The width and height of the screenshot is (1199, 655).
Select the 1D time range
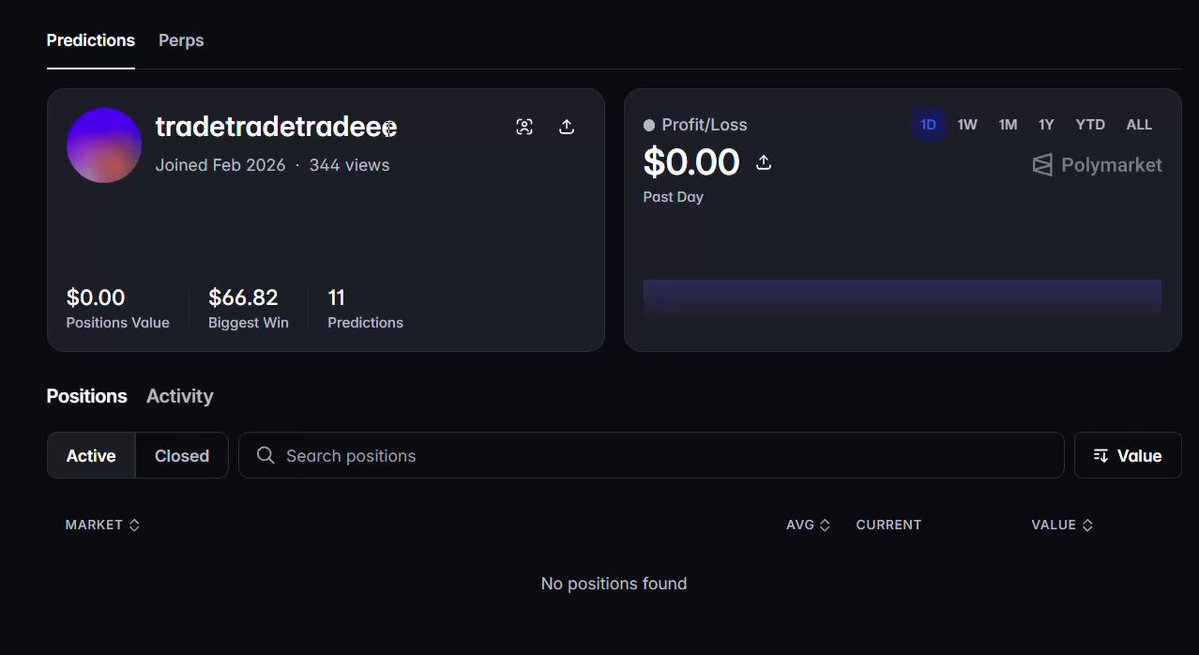coord(928,125)
